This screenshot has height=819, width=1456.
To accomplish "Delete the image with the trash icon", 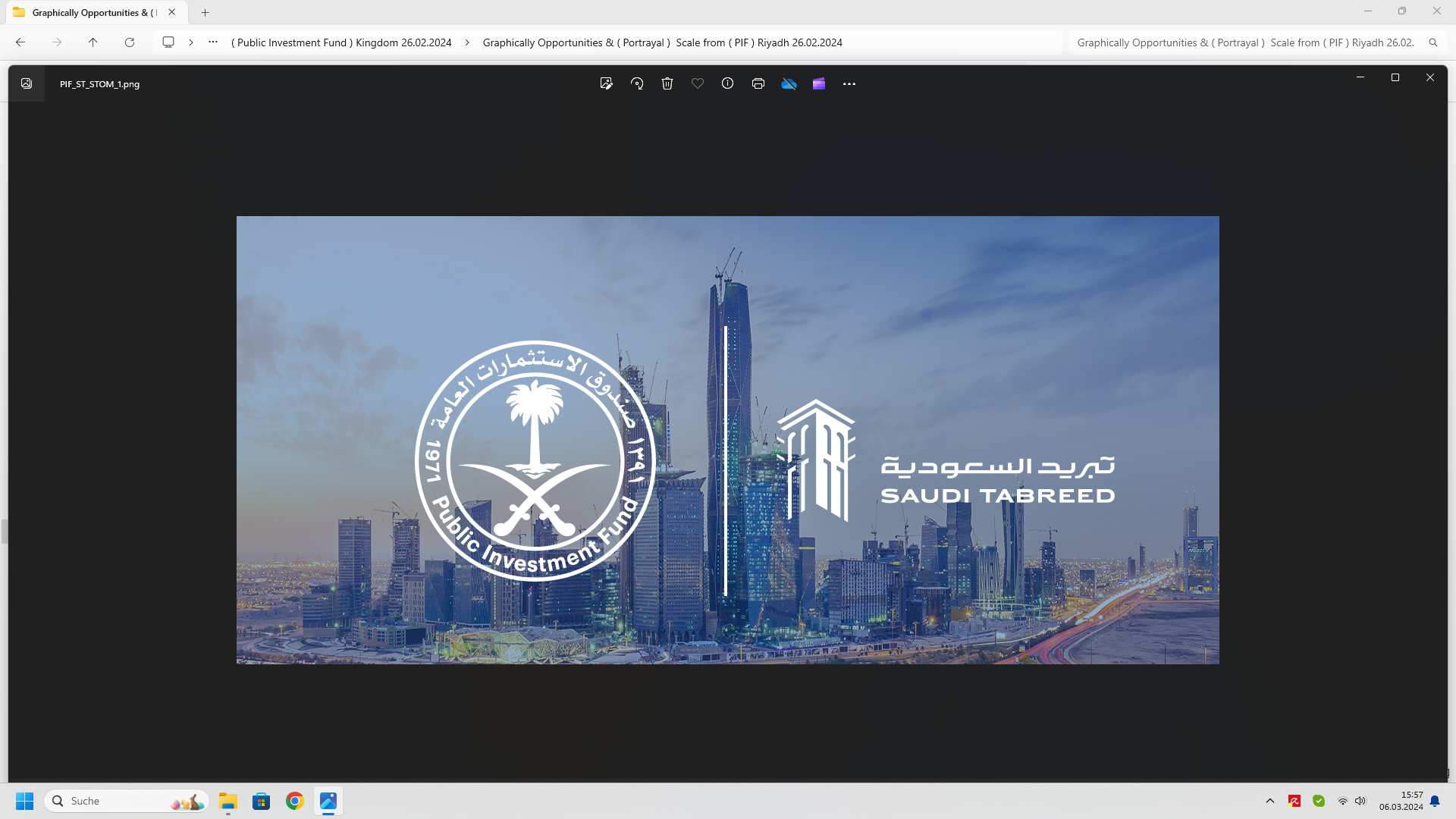I will tap(667, 84).
